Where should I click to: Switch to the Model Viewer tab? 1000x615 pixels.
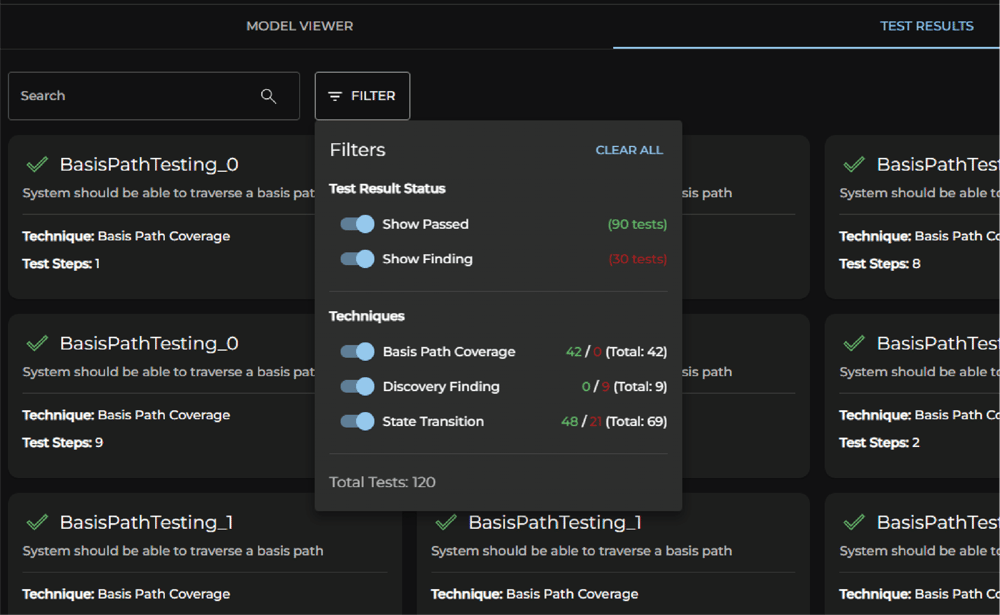coord(300,26)
